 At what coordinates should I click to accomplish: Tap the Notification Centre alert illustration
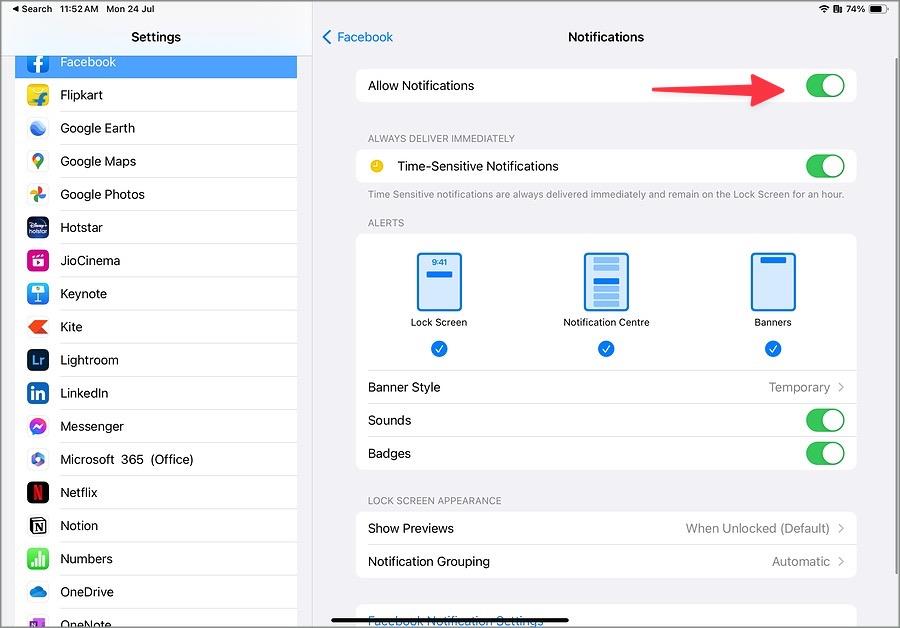pos(606,282)
